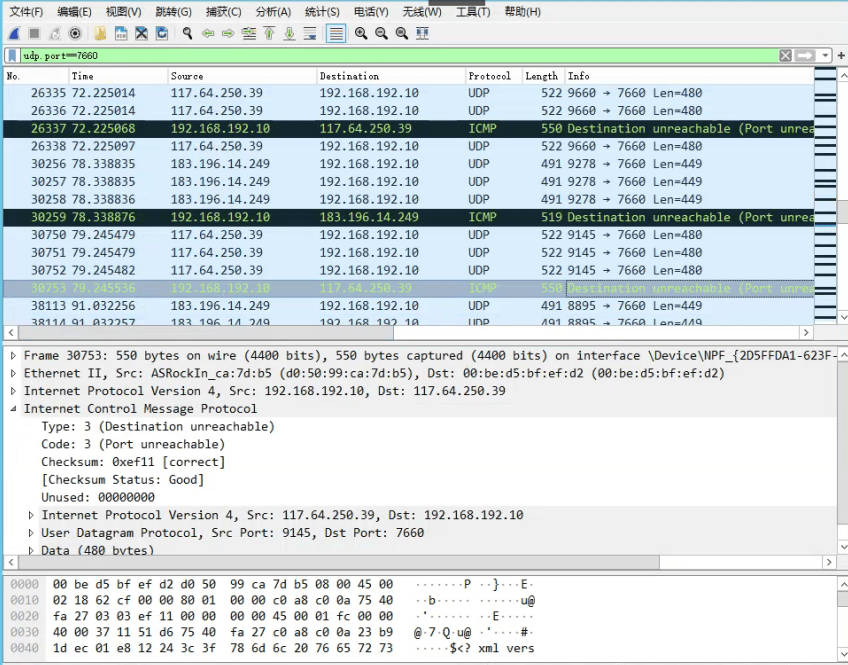
Task: Zoom in on packet text
Action: click(x=361, y=33)
